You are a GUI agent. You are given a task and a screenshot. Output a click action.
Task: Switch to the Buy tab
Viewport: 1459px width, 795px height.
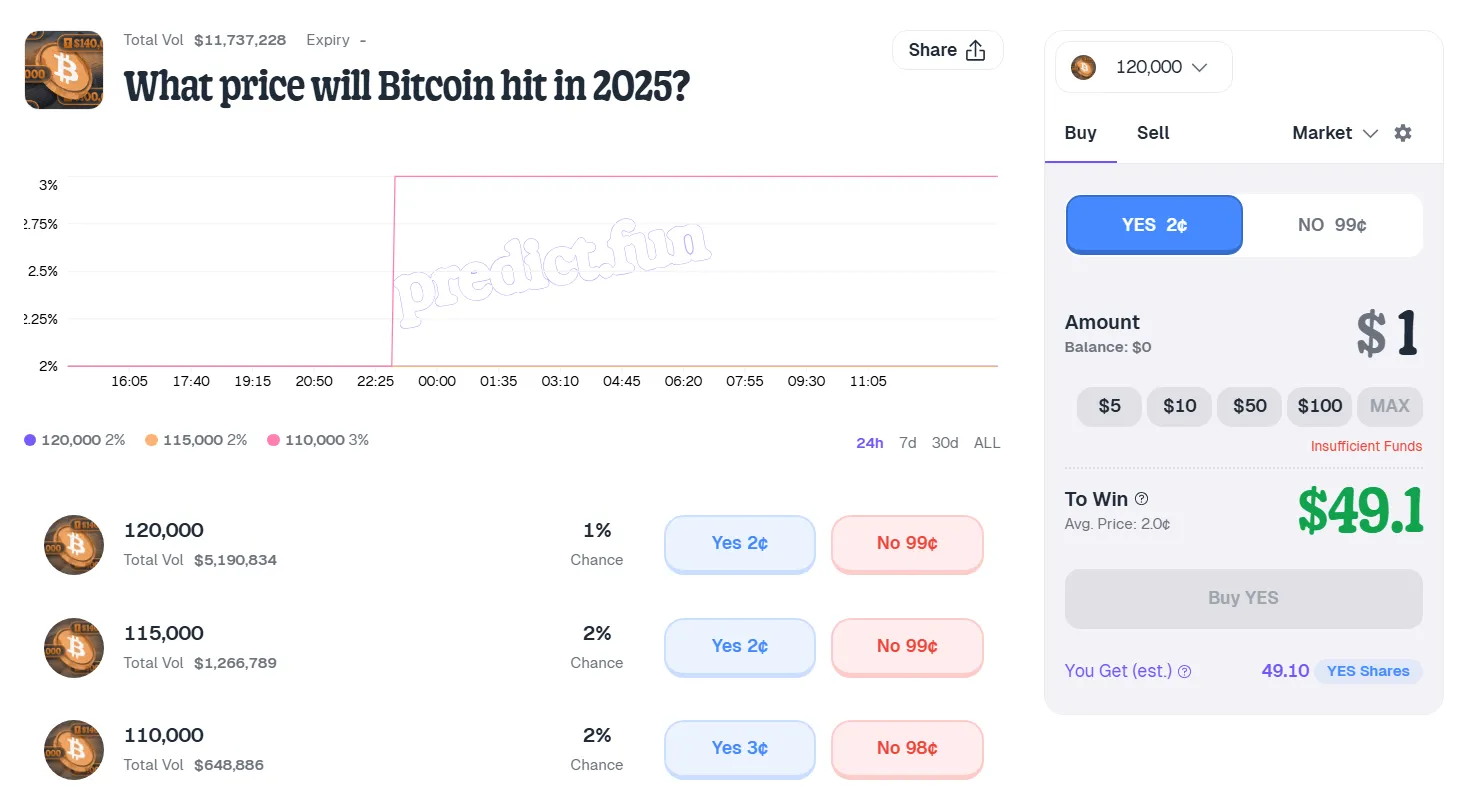[1080, 133]
